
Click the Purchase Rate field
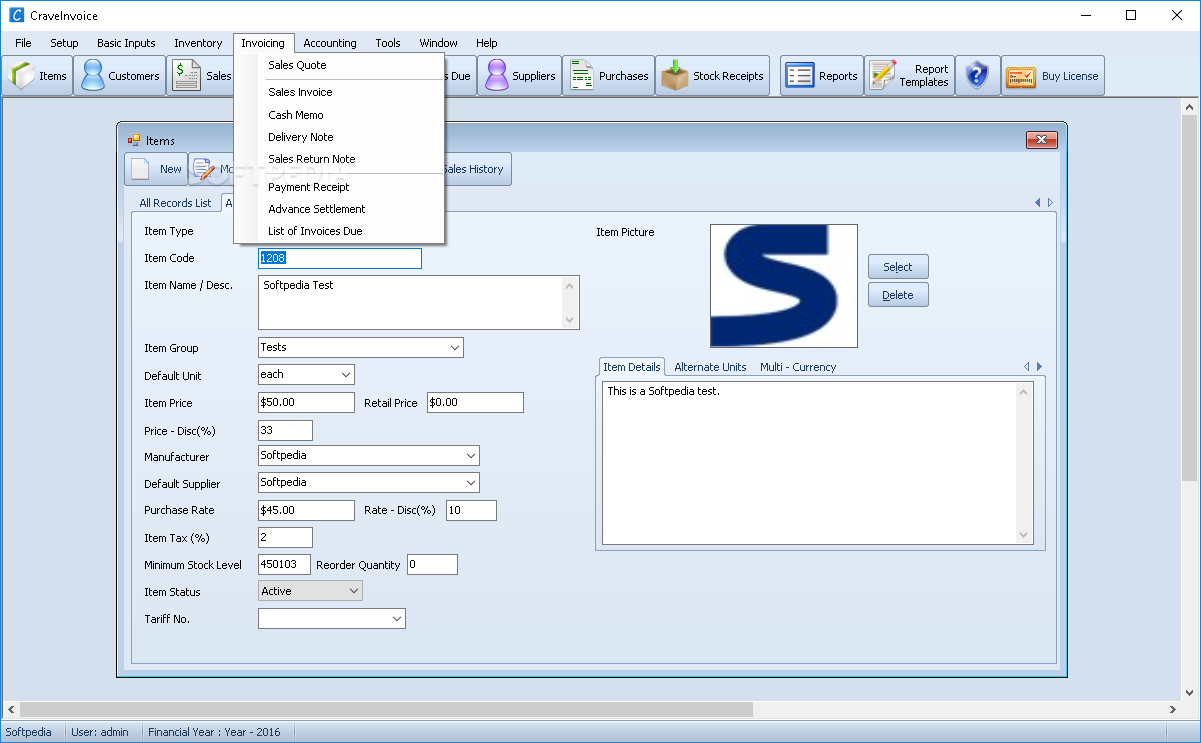click(306, 510)
